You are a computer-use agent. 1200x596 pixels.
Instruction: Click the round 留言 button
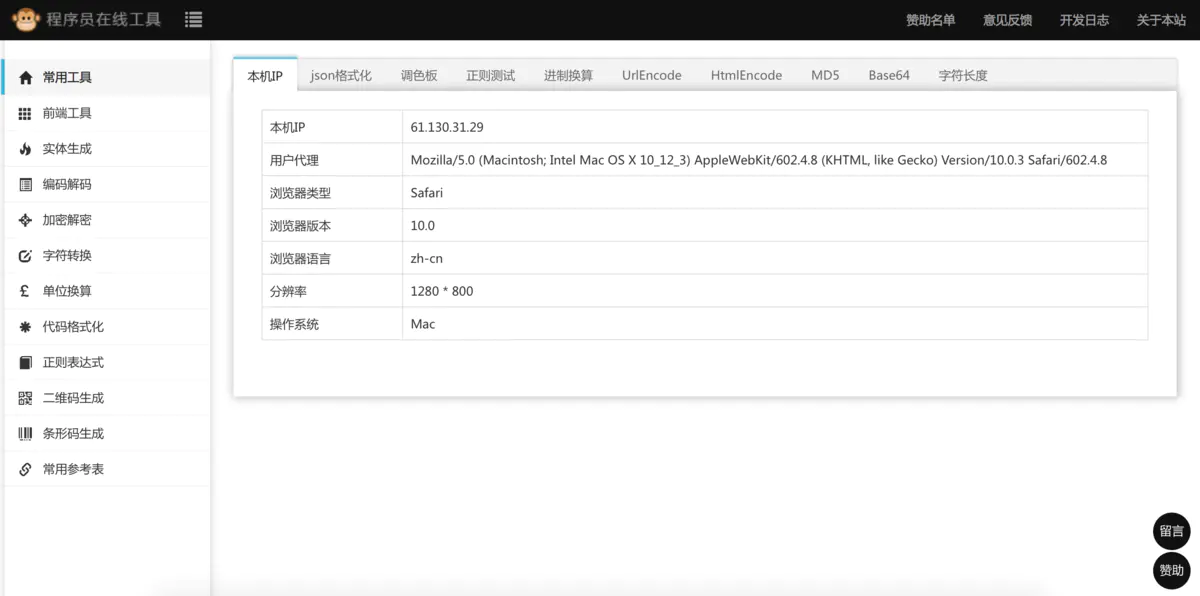click(x=1171, y=531)
